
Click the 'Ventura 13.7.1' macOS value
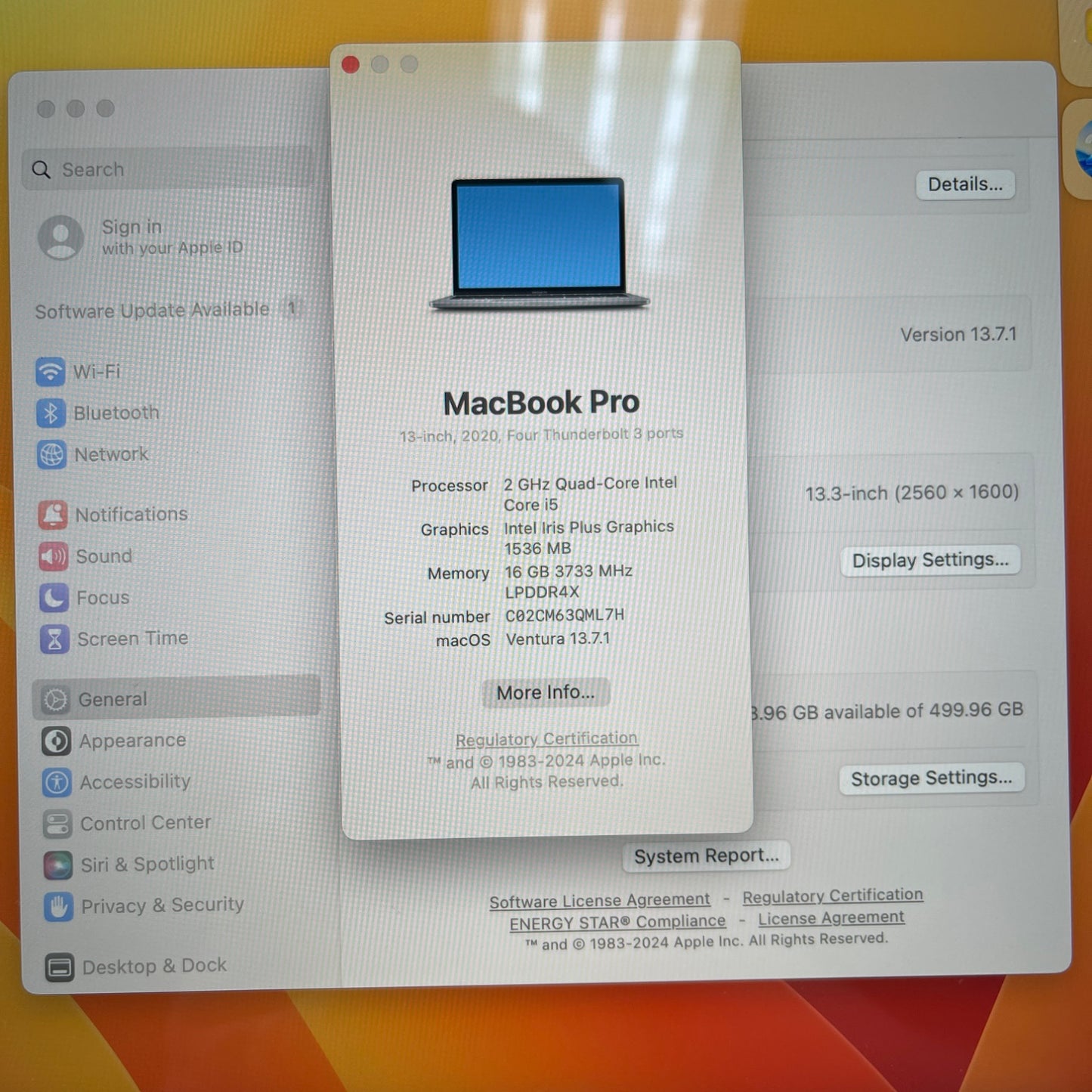558,639
